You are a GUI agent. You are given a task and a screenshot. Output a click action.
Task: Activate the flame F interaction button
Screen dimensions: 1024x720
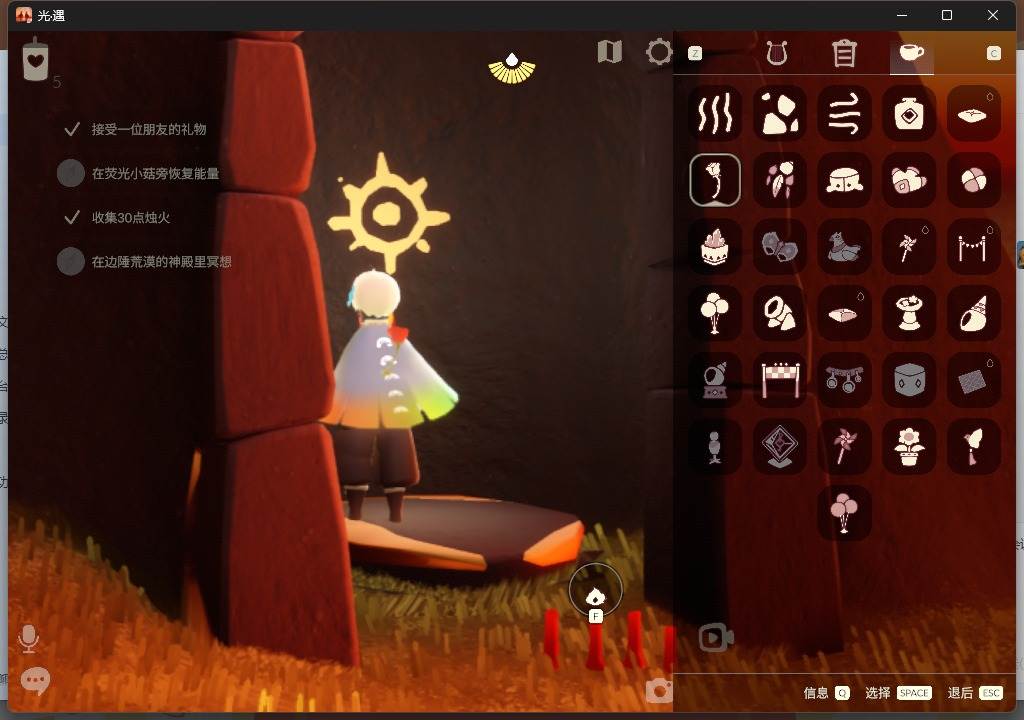click(x=596, y=591)
